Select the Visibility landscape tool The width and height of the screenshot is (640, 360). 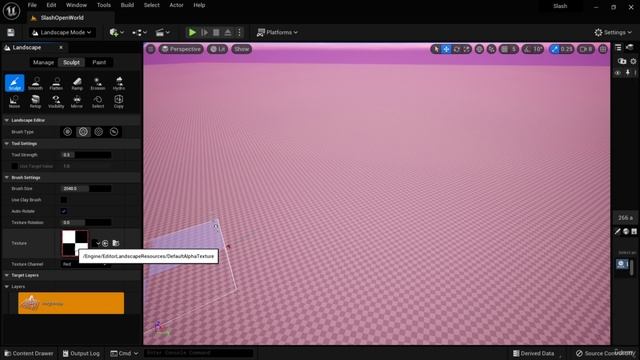click(x=56, y=101)
